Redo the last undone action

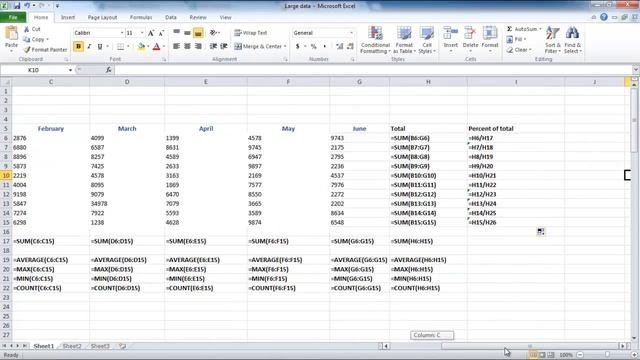(x=42, y=6)
